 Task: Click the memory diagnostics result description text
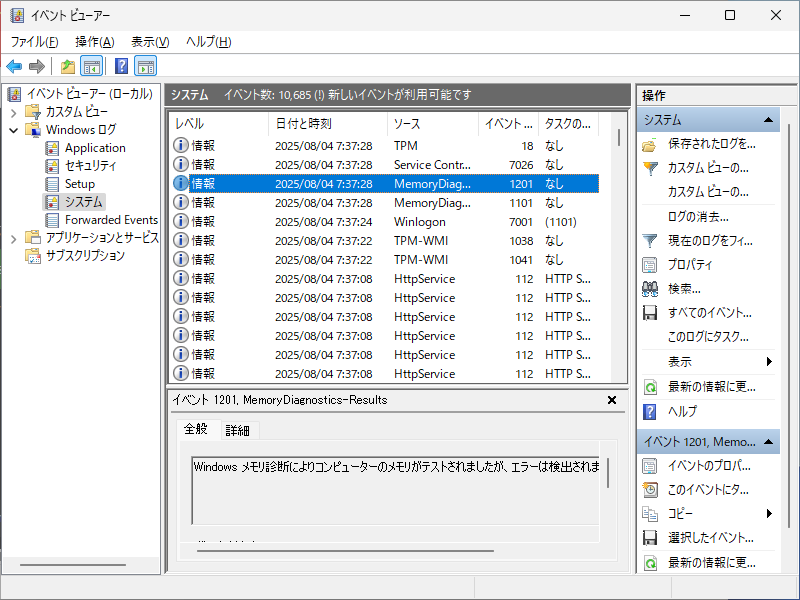[x=396, y=466]
